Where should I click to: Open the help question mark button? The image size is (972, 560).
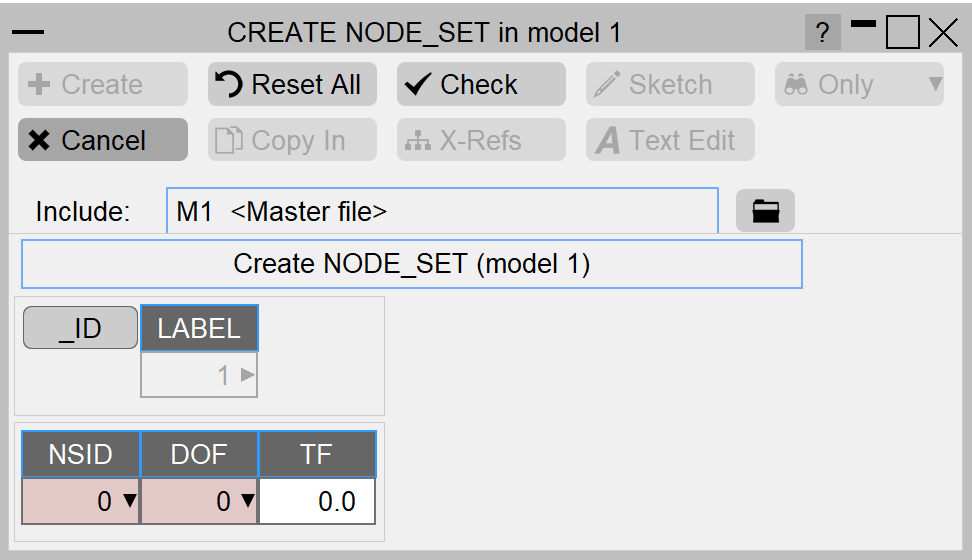coord(822,34)
